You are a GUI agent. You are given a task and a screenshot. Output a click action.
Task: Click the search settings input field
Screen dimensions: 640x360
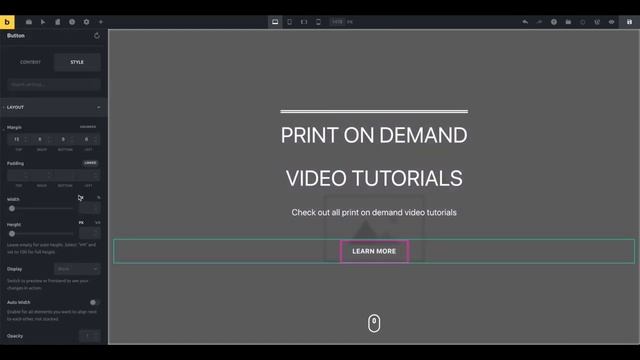tap(54, 84)
